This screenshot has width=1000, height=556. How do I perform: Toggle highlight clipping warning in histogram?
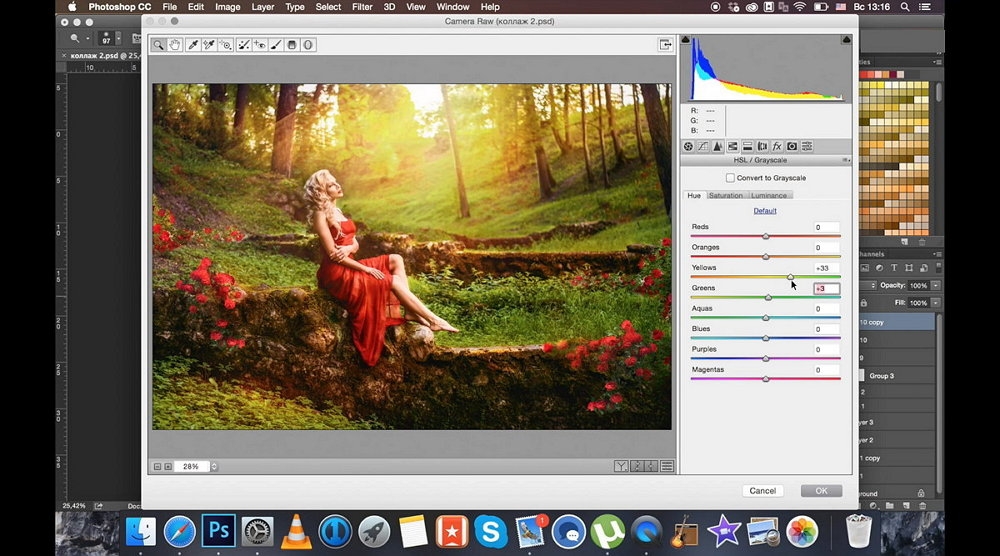coord(846,40)
